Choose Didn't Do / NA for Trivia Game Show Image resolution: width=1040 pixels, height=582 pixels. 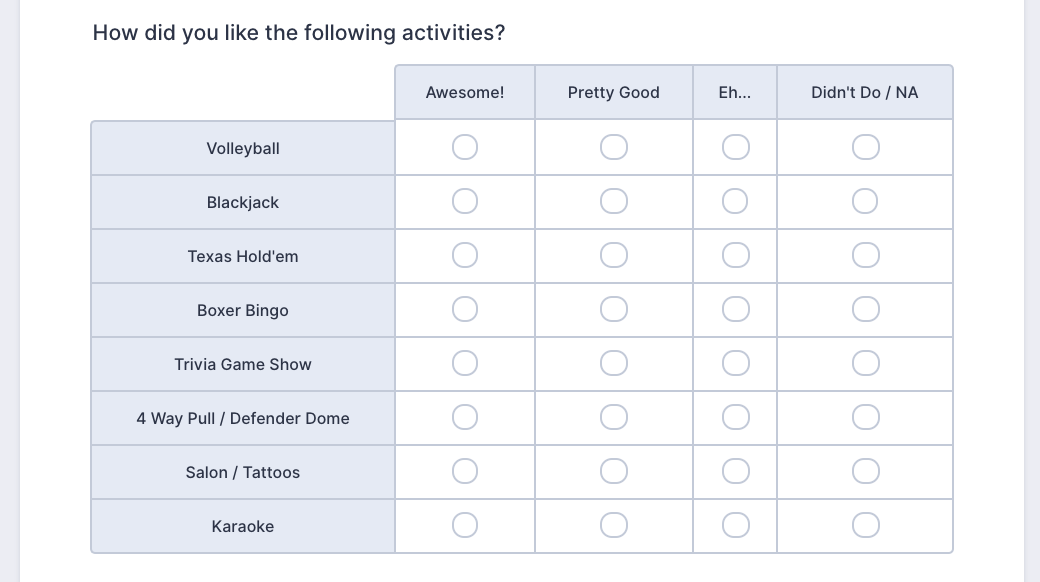pos(865,364)
